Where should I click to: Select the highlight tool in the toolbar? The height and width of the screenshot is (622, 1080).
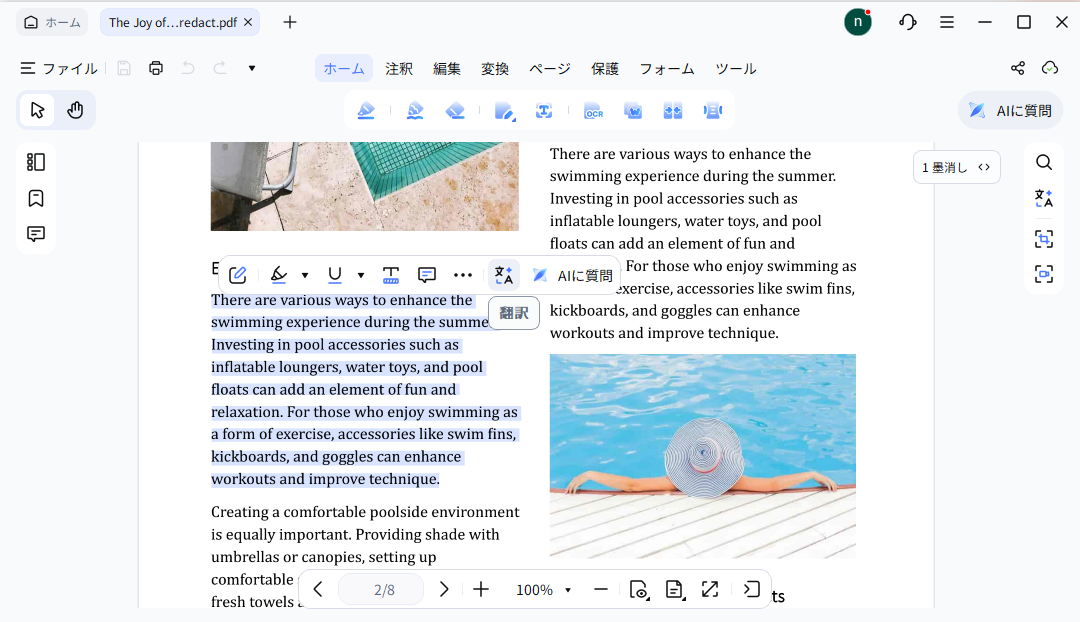(365, 110)
